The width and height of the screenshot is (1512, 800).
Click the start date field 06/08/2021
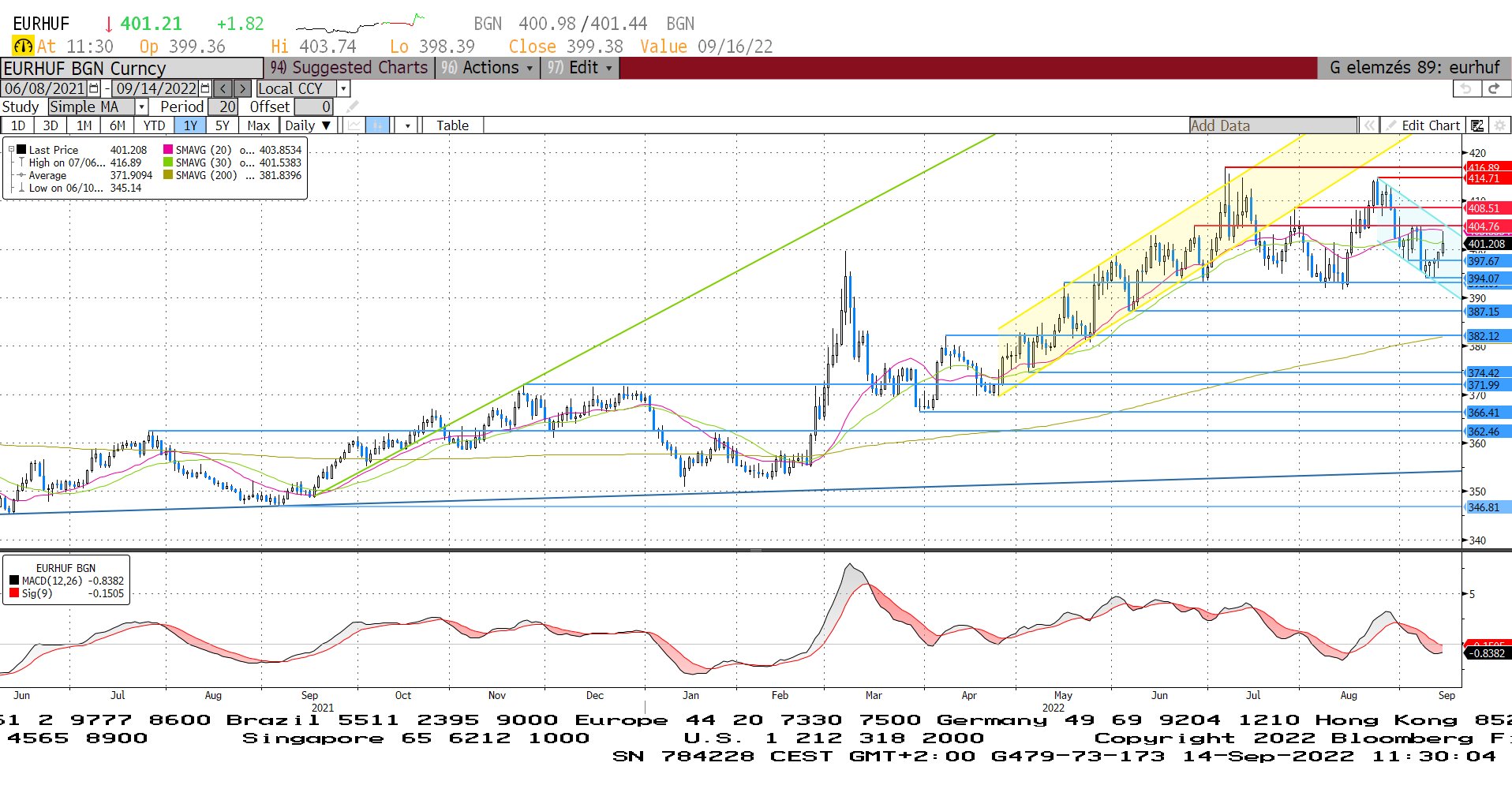click(45, 88)
